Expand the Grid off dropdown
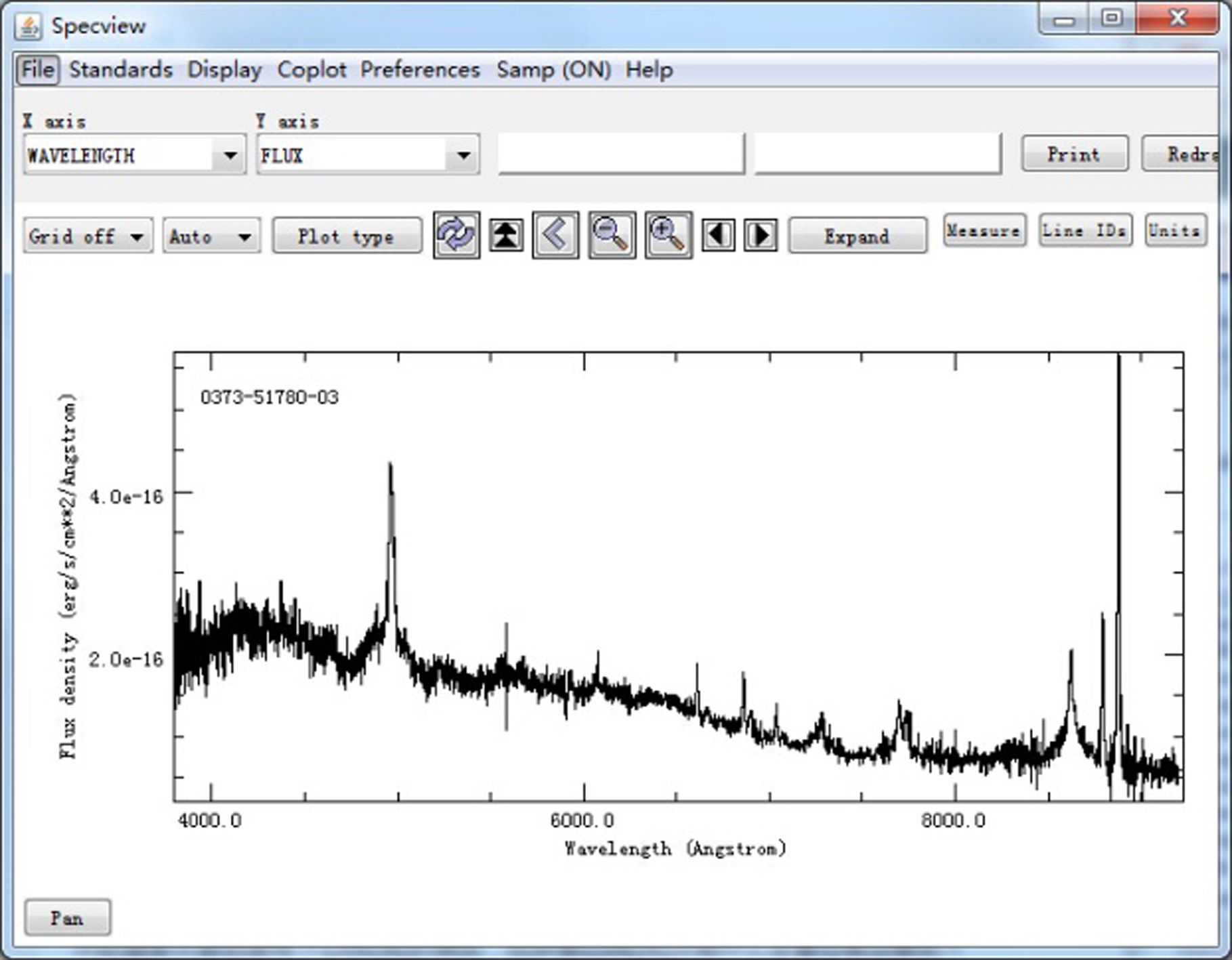Viewport: 1232px width, 960px height. (x=88, y=236)
